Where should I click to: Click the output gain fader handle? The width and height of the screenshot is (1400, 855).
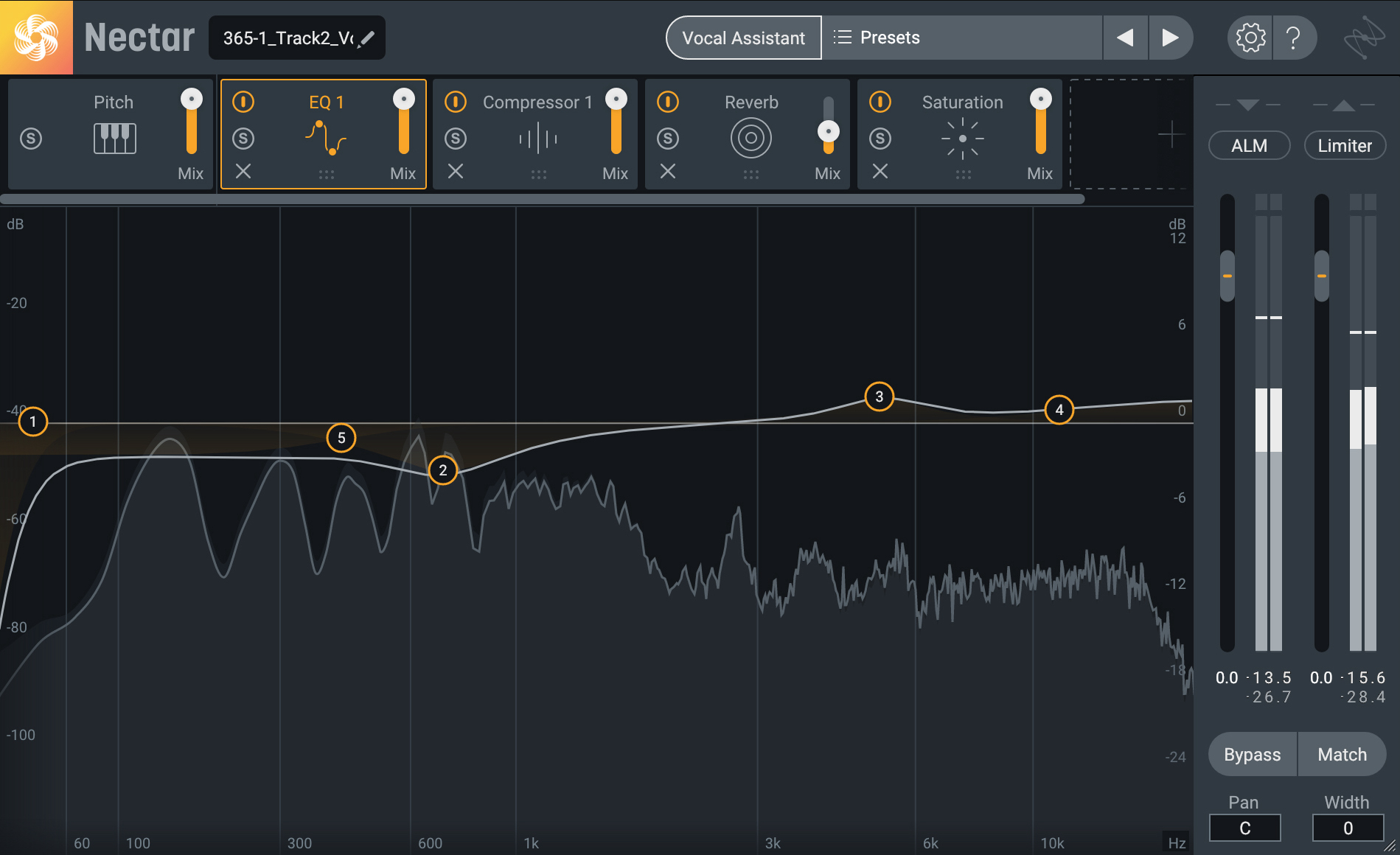[x=1322, y=276]
